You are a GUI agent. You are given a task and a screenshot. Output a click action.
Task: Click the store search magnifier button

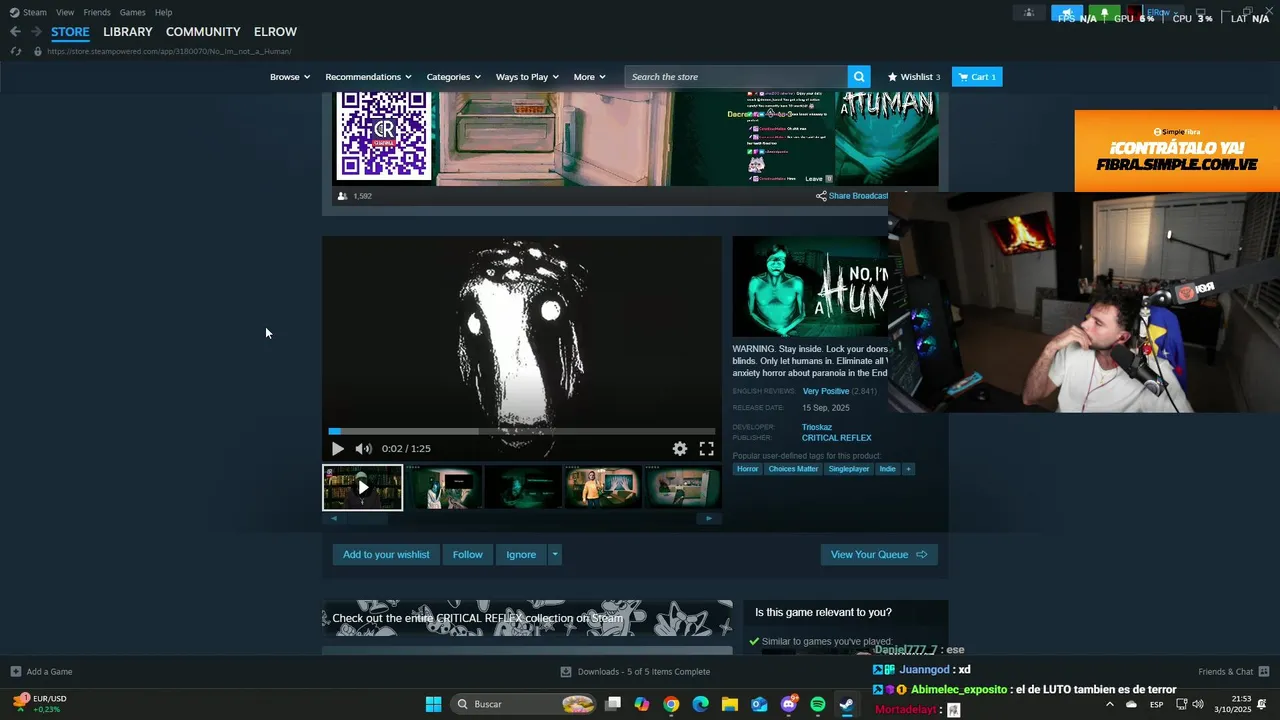[x=858, y=77]
